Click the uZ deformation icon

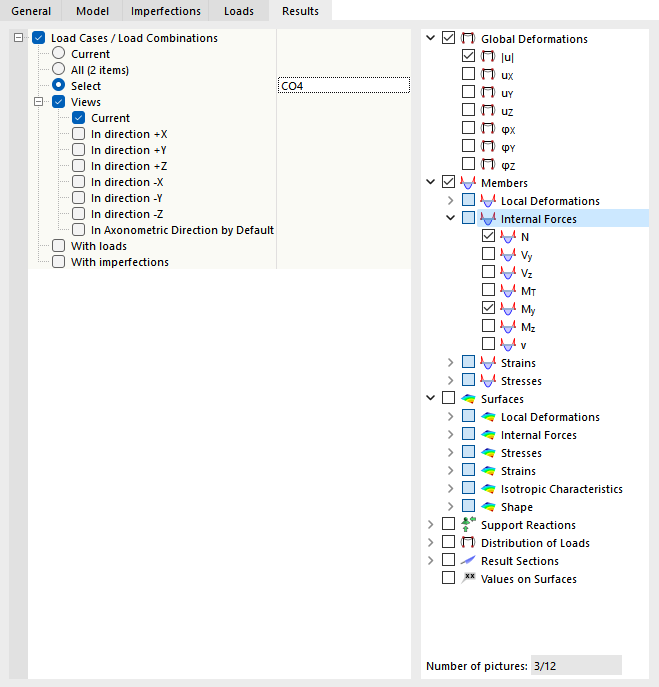coord(488,110)
